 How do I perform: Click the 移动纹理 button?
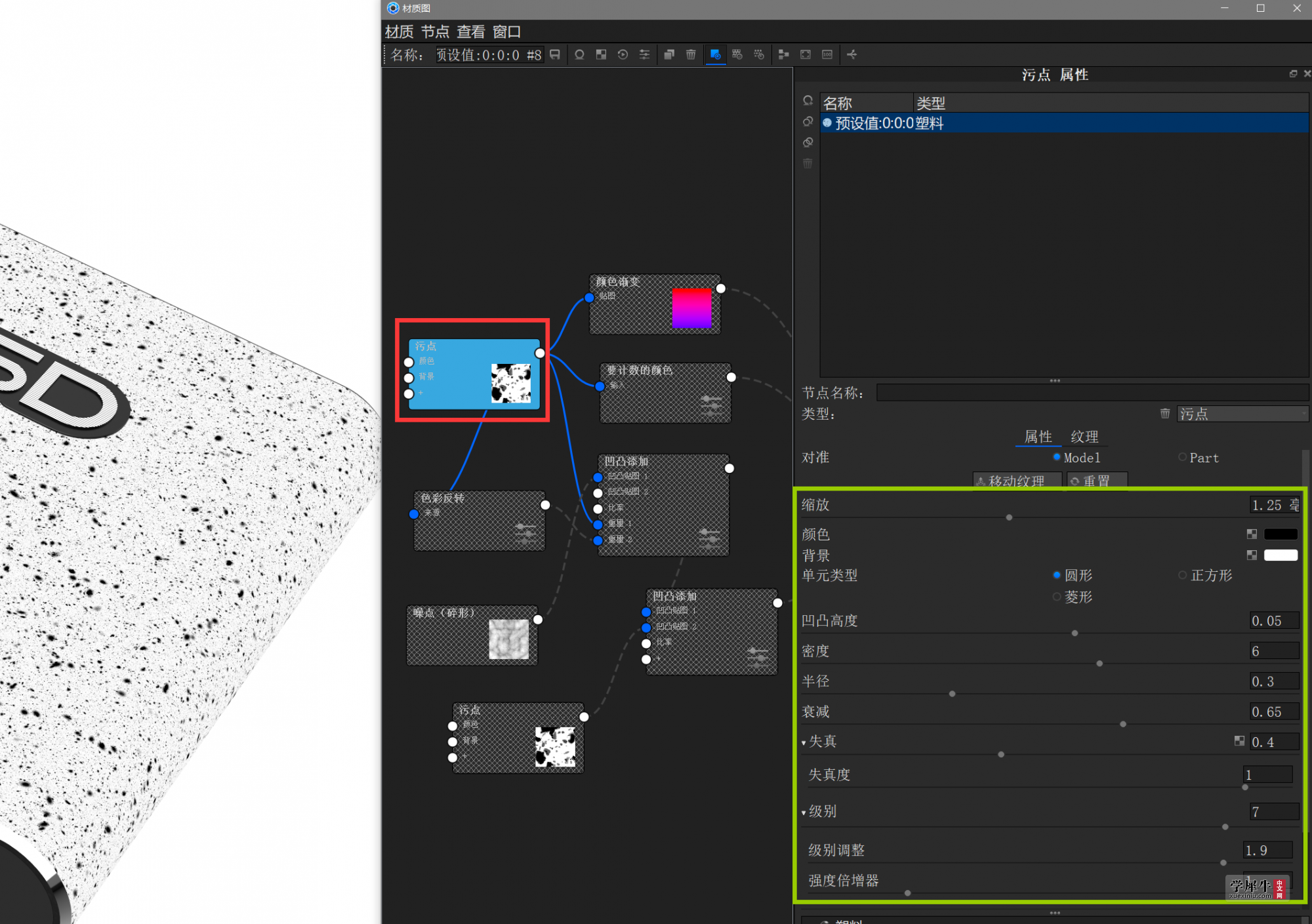(1017, 480)
